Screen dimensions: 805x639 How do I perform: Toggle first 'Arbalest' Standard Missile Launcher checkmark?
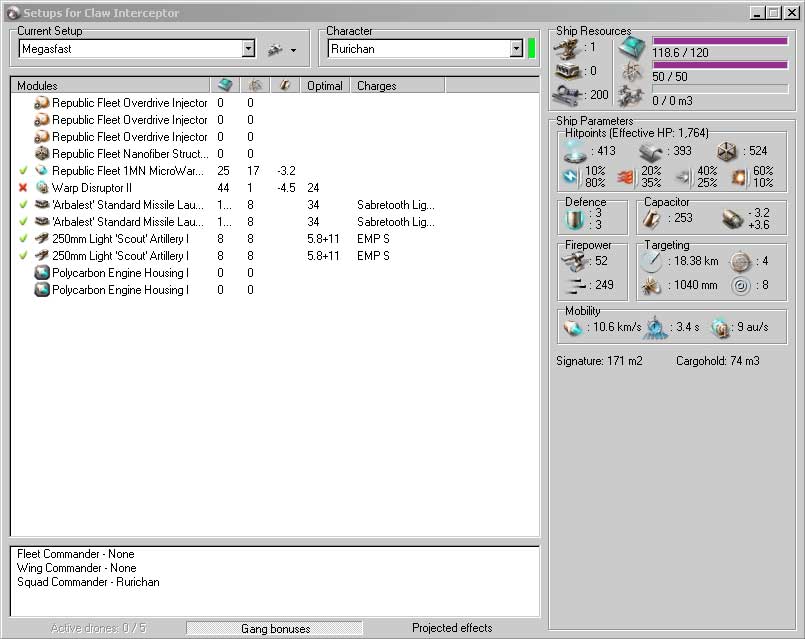[23, 204]
